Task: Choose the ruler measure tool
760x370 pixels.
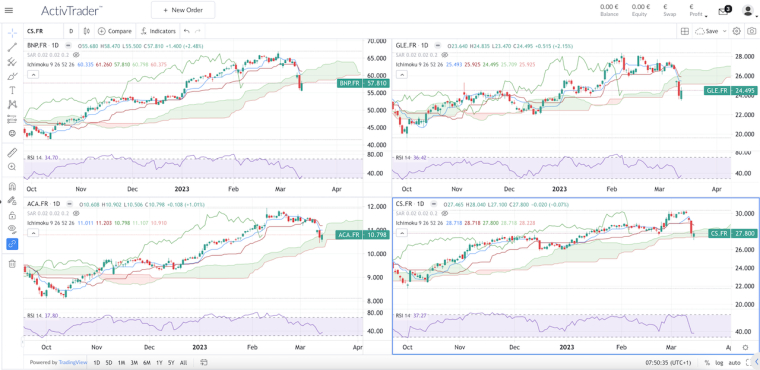Action: (12, 152)
